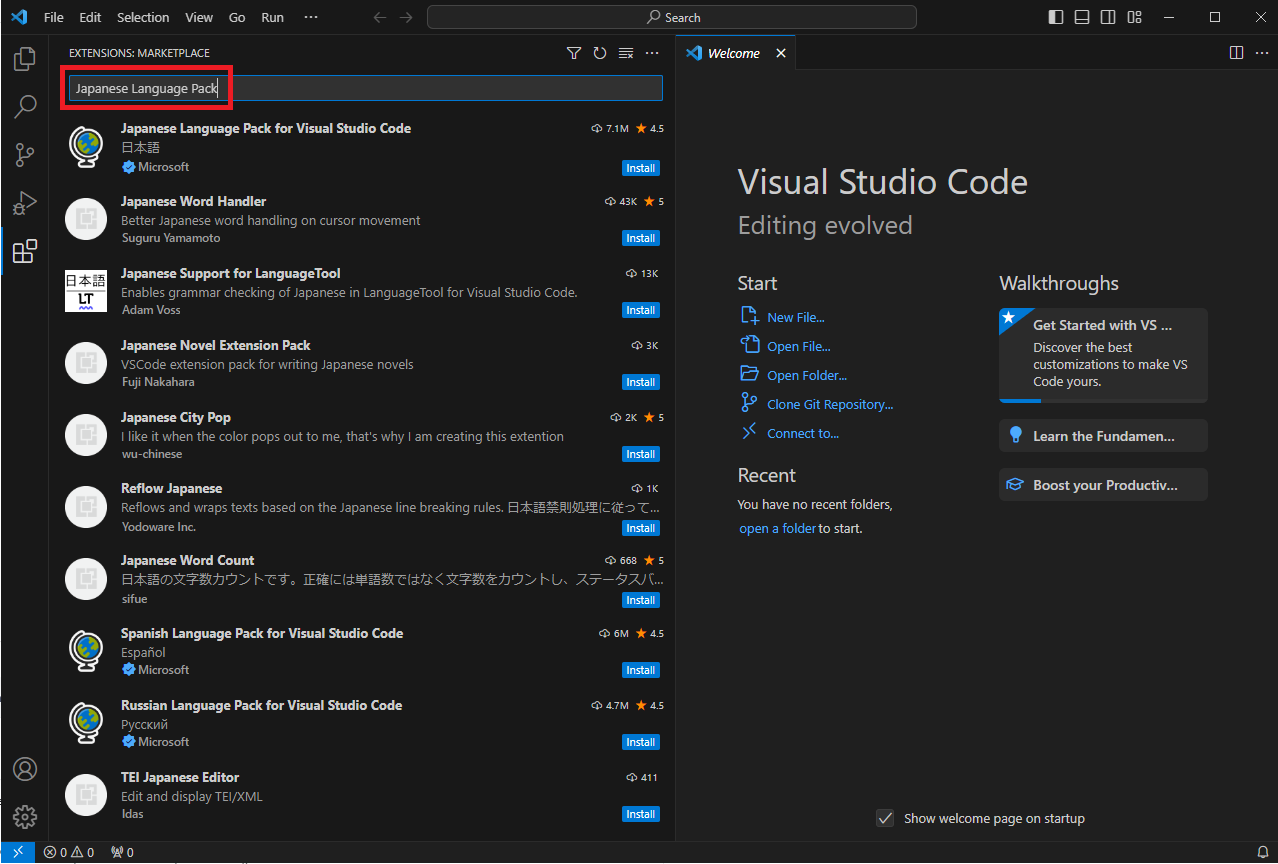Image resolution: width=1278 pixels, height=864 pixels.
Task: Open the Accounts icon at bottom left
Action: click(x=24, y=768)
